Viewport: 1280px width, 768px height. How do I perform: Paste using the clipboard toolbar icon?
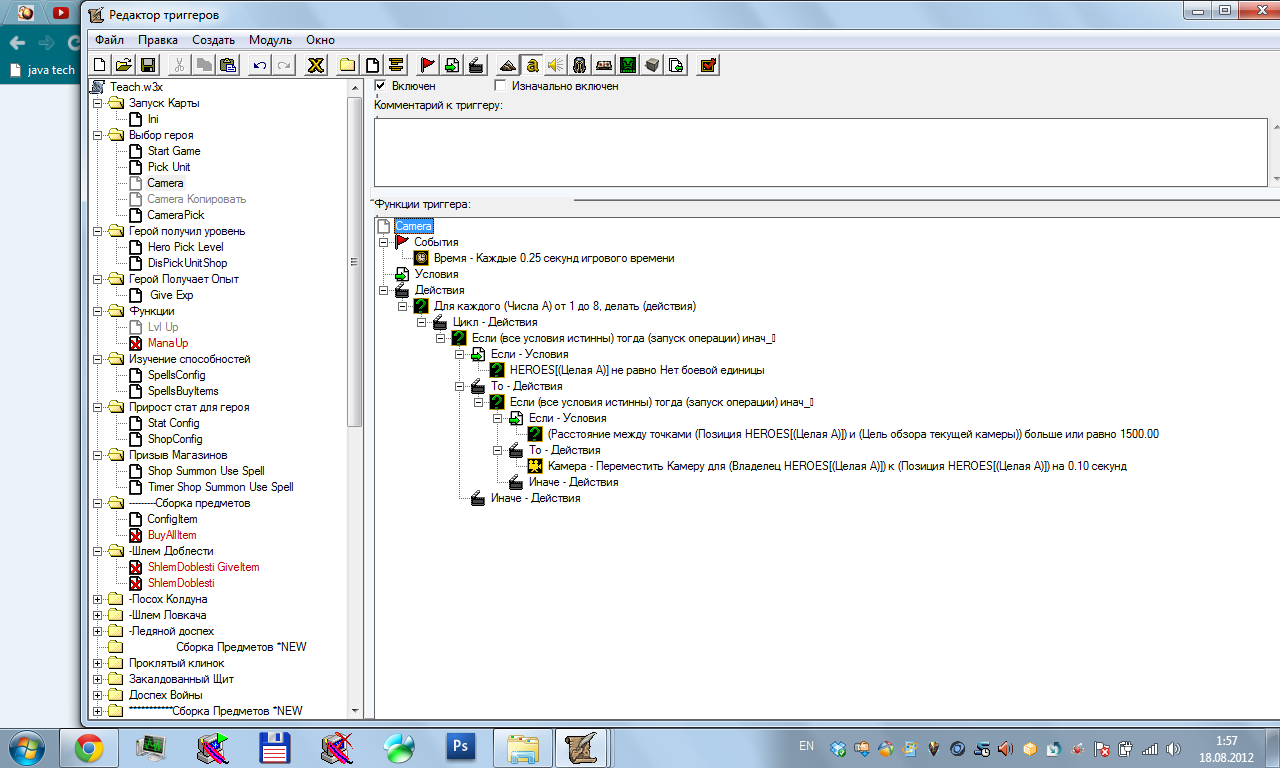[x=228, y=65]
